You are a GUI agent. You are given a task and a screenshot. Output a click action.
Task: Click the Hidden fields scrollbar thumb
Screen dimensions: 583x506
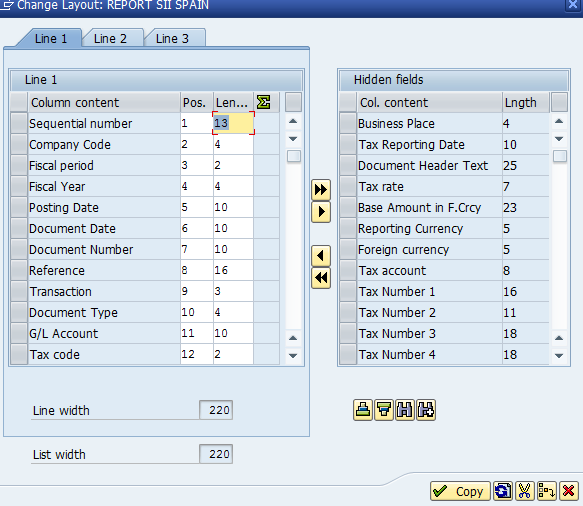point(560,156)
